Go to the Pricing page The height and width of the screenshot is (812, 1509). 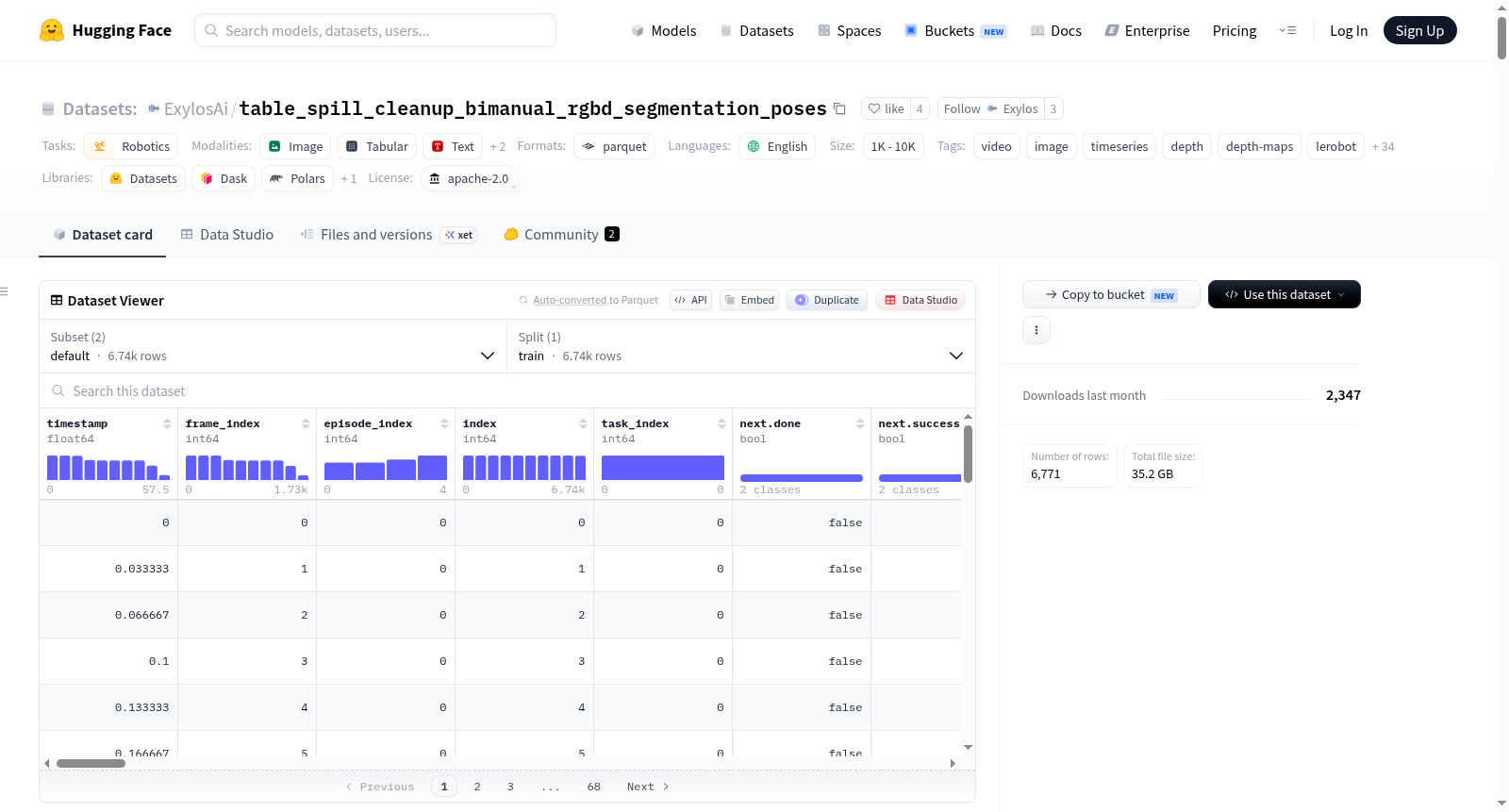tap(1235, 30)
